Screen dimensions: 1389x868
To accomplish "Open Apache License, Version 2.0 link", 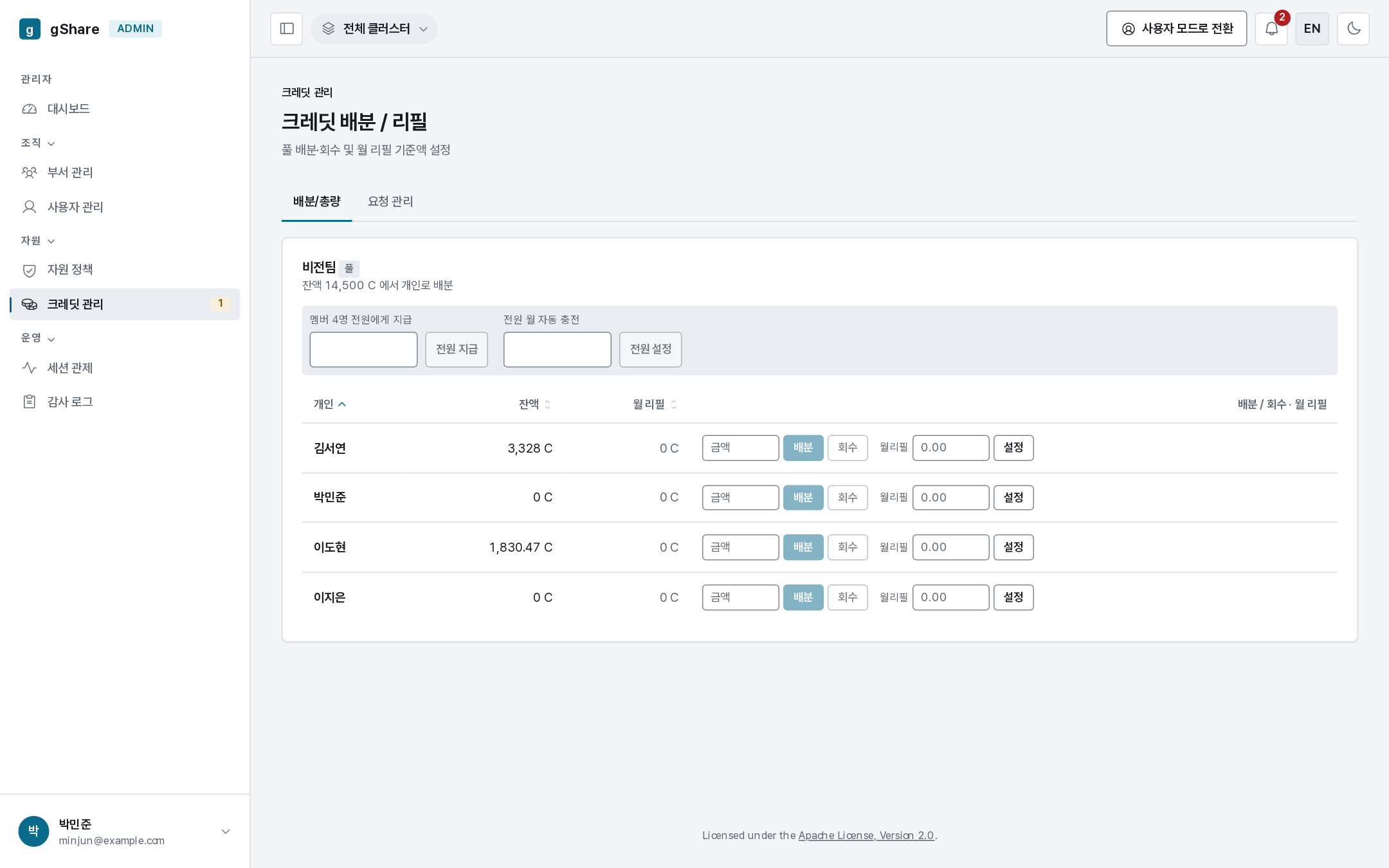I will tap(866, 835).
